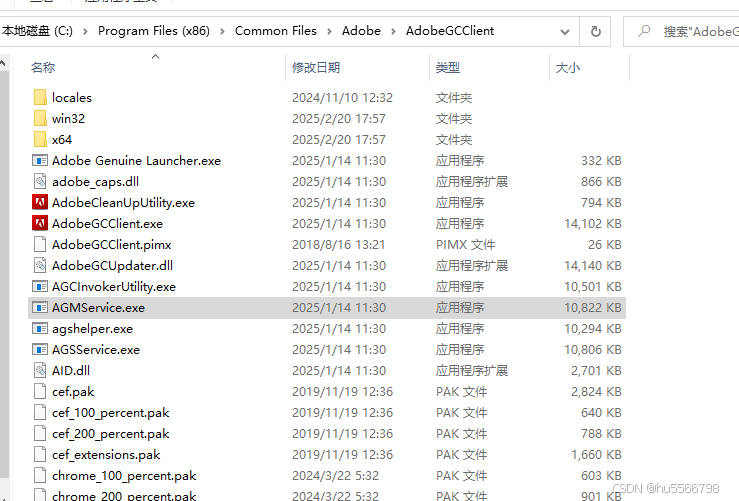739x501 pixels.
Task: Click the agshelper.exe application icon
Action: tap(40, 329)
